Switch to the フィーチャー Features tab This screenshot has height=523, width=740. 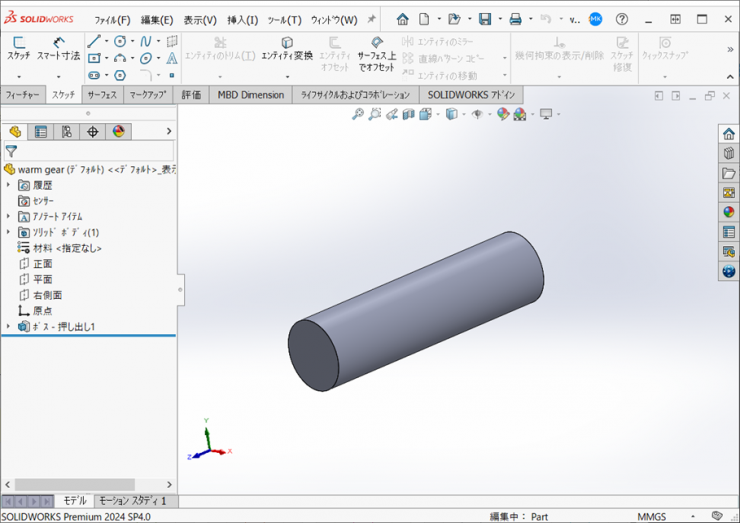[23, 95]
